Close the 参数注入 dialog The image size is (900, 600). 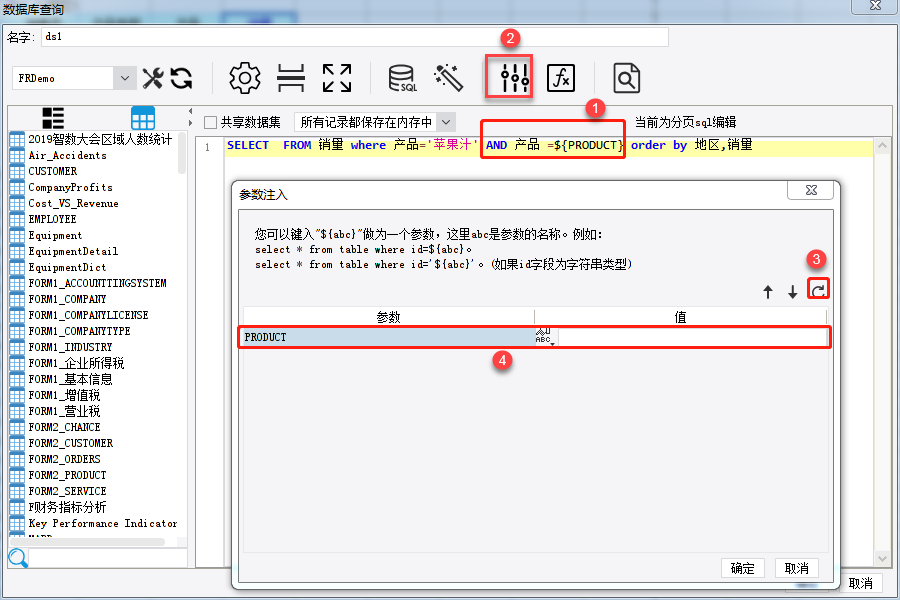pyautogui.click(x=811, y=190)
